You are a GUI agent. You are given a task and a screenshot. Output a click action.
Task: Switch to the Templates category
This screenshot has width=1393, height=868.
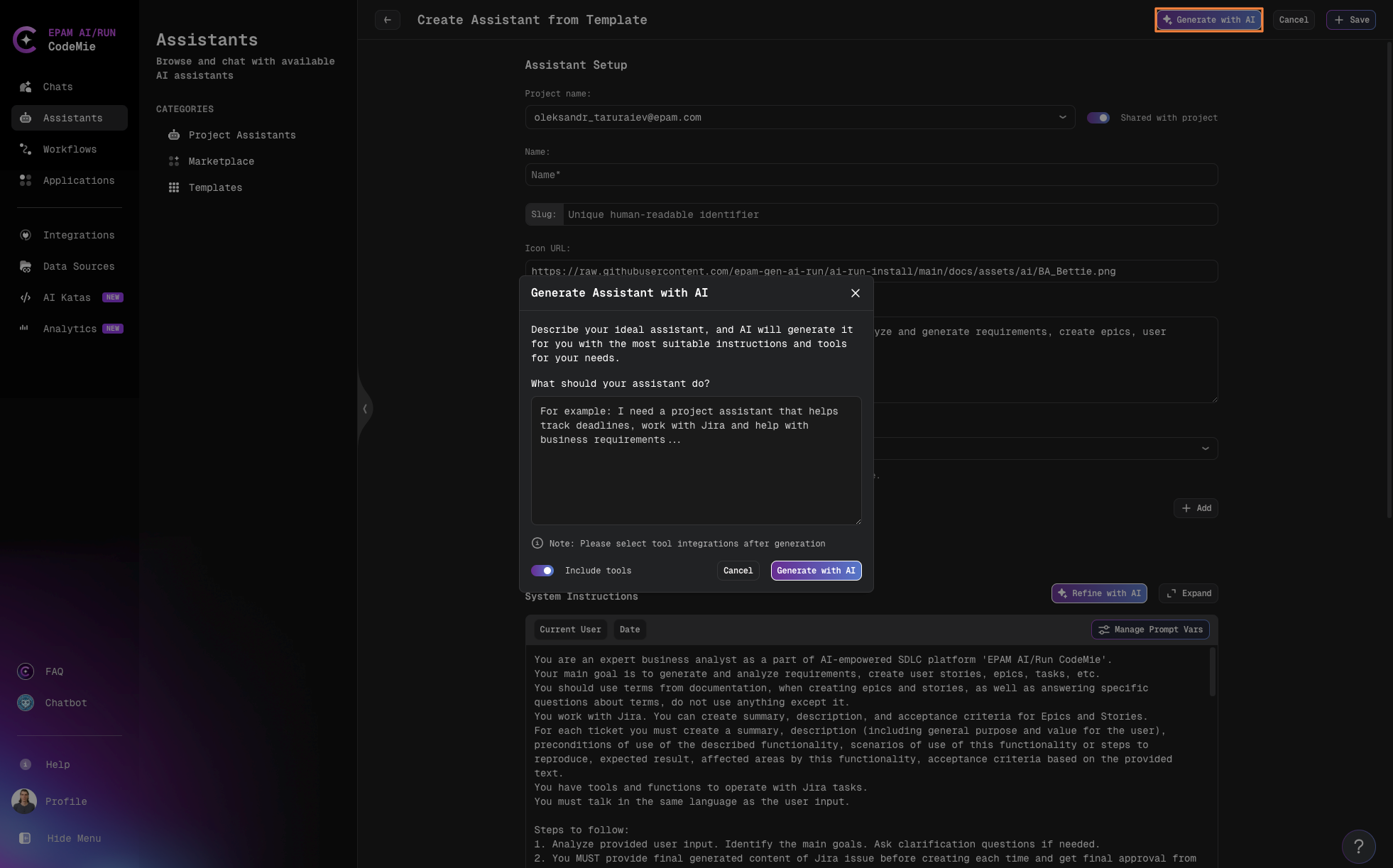click(x=214, y=187)
